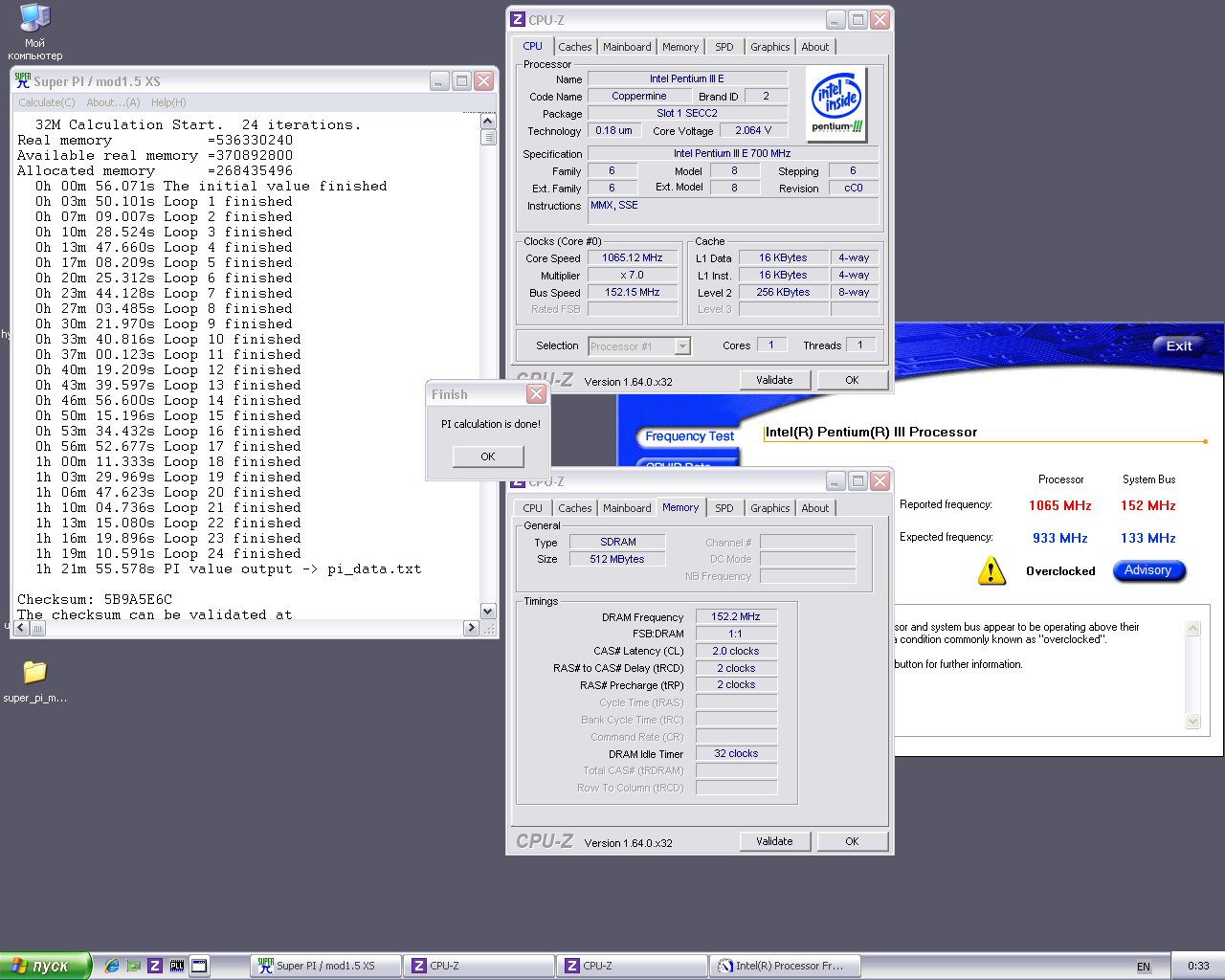Click Super PI vertical scrollbar up arrow
This screenshot has height=980, width=1225.
point(488,122)
